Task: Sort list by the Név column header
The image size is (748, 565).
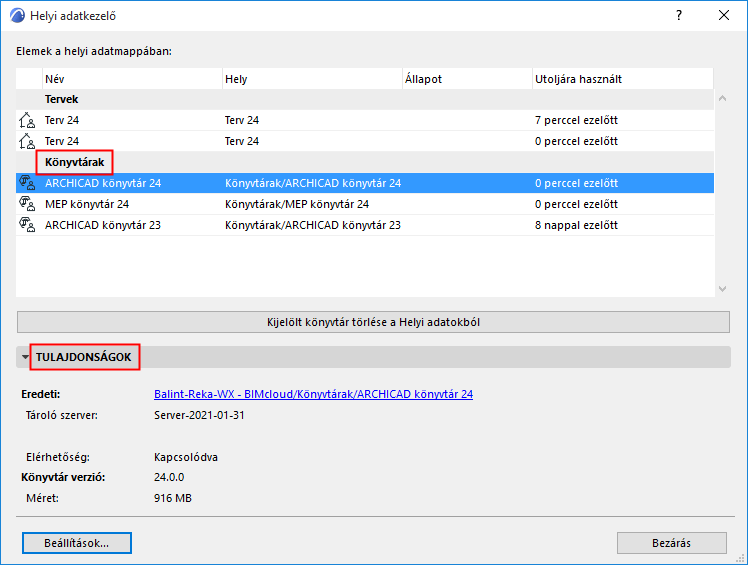Action: click(x=132, y=79)
